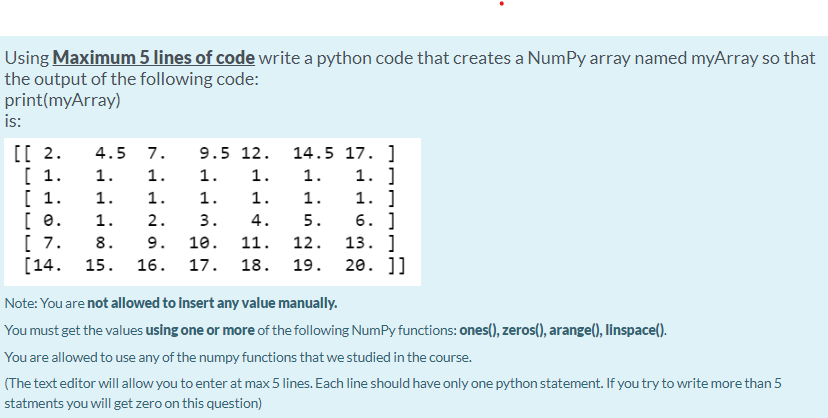Click the 'Note: You are' text

tap(44, 303)
